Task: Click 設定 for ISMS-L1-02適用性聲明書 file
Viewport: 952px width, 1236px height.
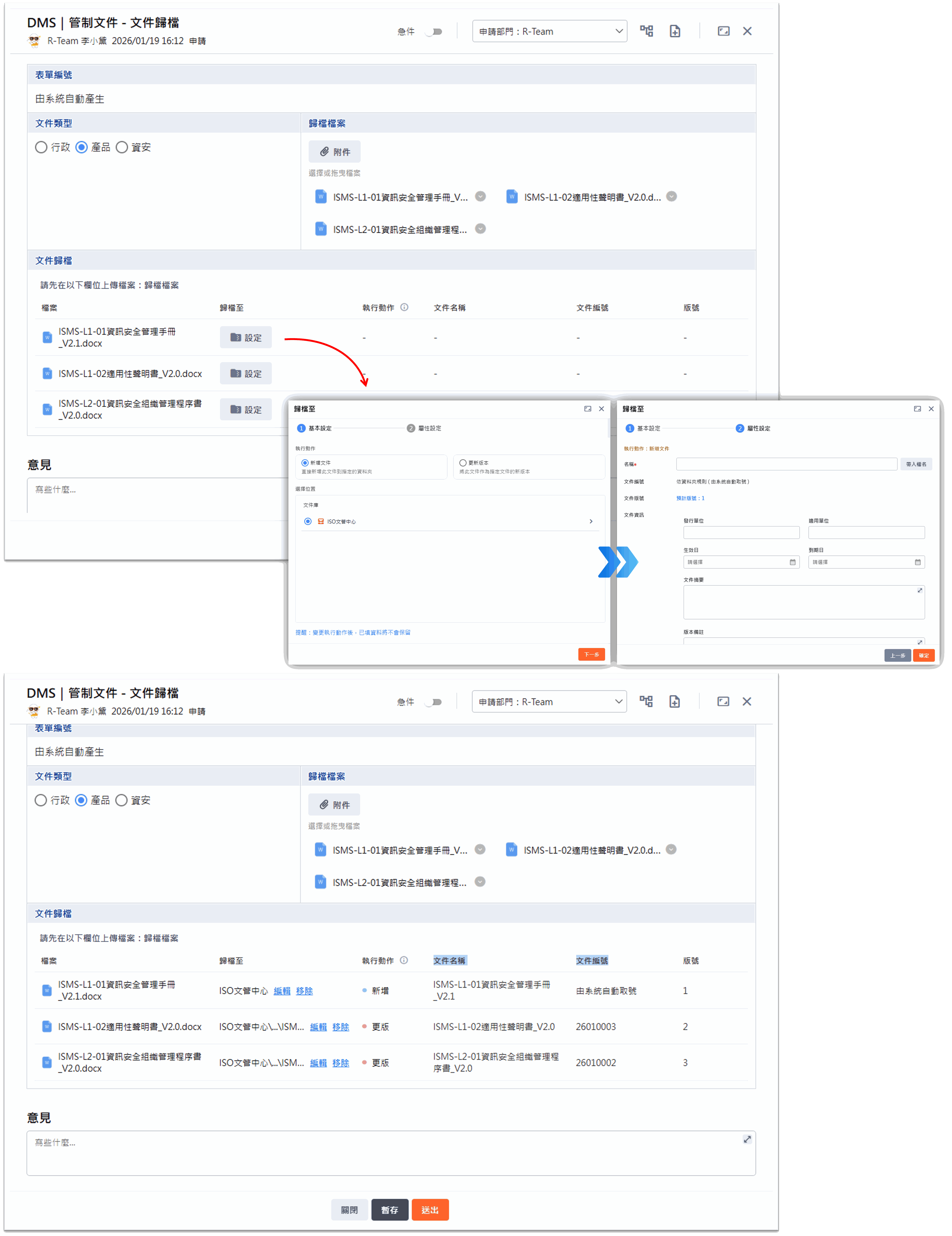Action: (x=245, y=374)
